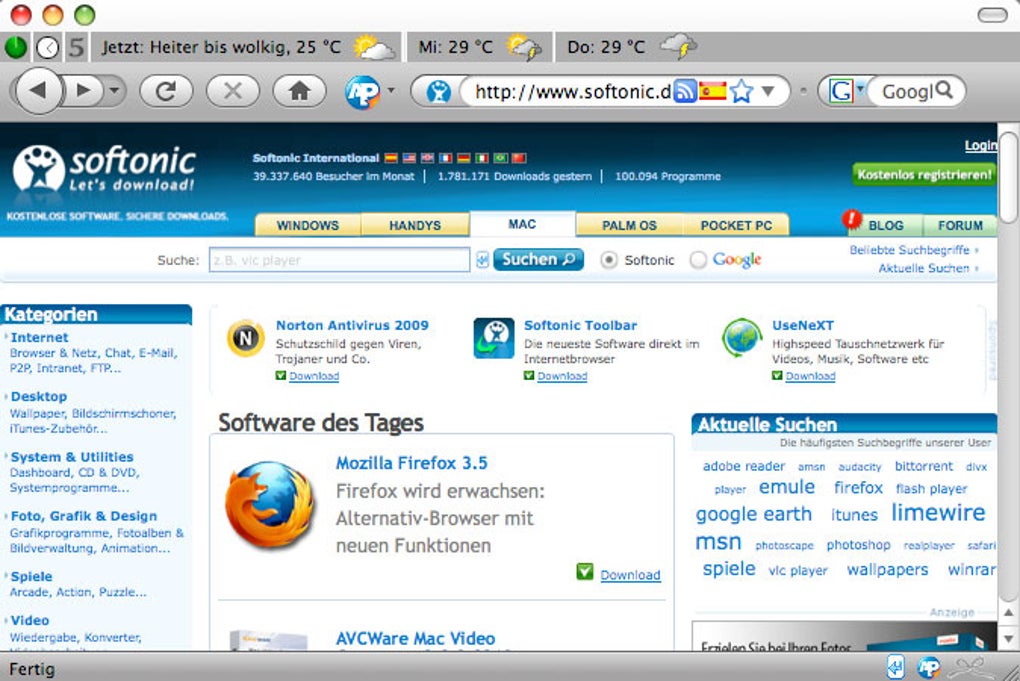Open the PALM OS tab
The width and height of the screenshot is (1020, 681).
(629, 225)
